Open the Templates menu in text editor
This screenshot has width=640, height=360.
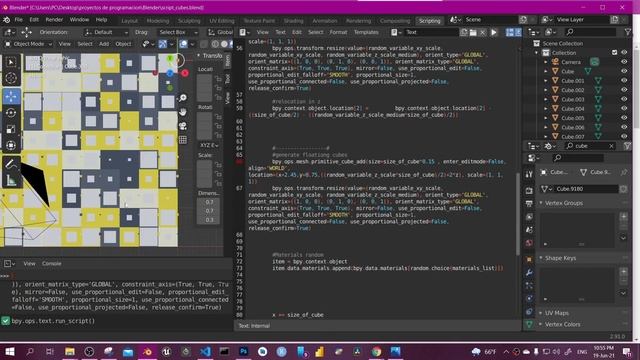[366, 32]
